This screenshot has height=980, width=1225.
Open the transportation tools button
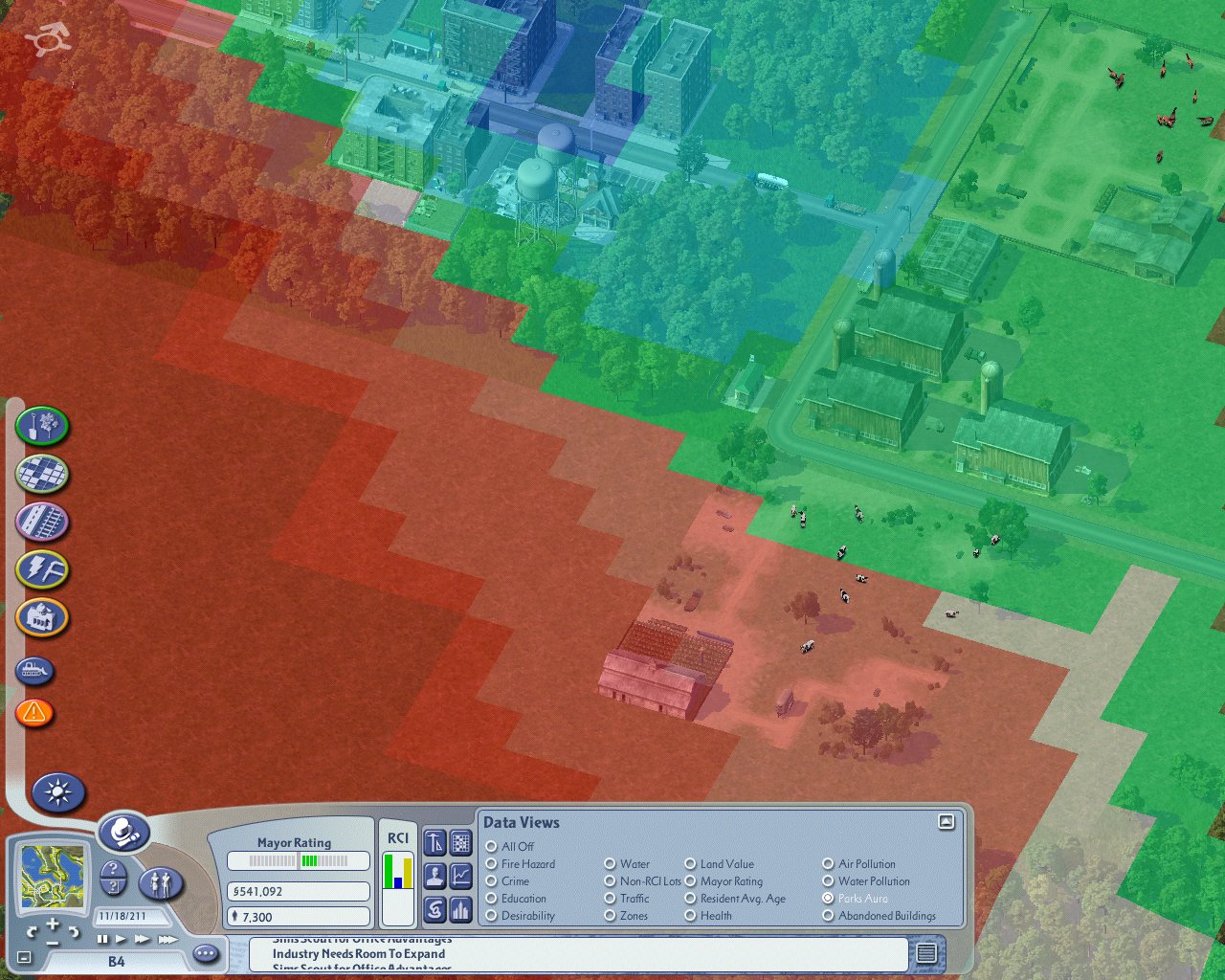tap(42, 522)
